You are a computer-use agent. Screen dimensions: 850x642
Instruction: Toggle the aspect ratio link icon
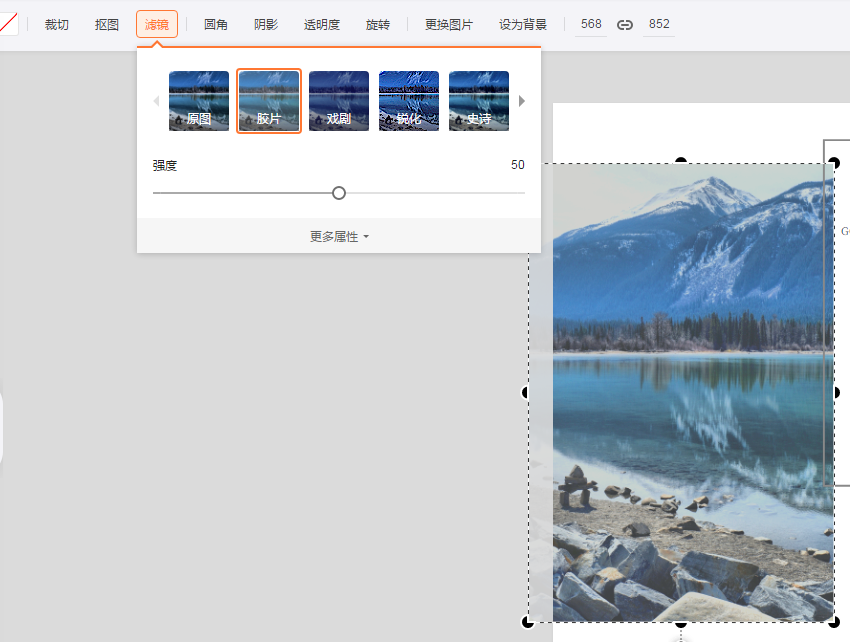[x=625, y=25]
